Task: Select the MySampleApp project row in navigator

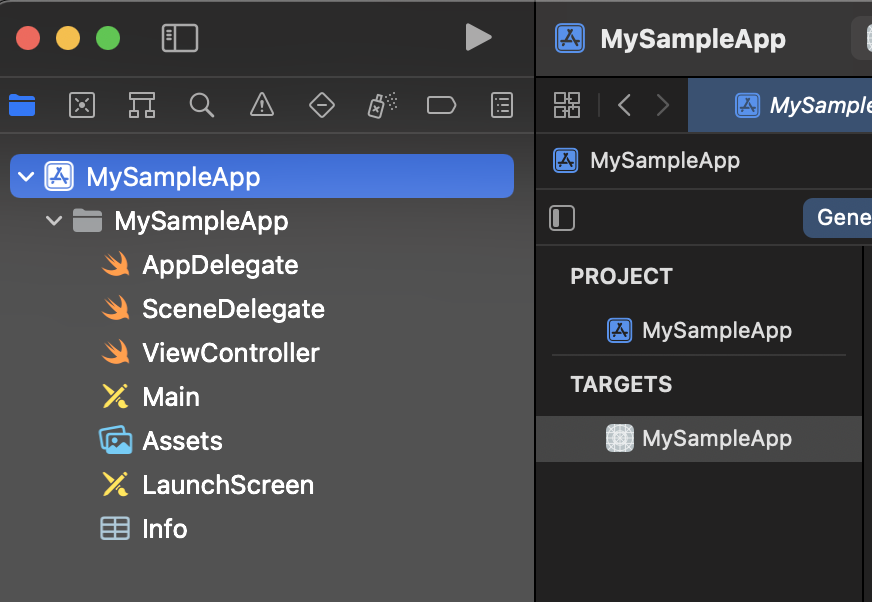Action: pyautogui.click(x=261, y=176)
